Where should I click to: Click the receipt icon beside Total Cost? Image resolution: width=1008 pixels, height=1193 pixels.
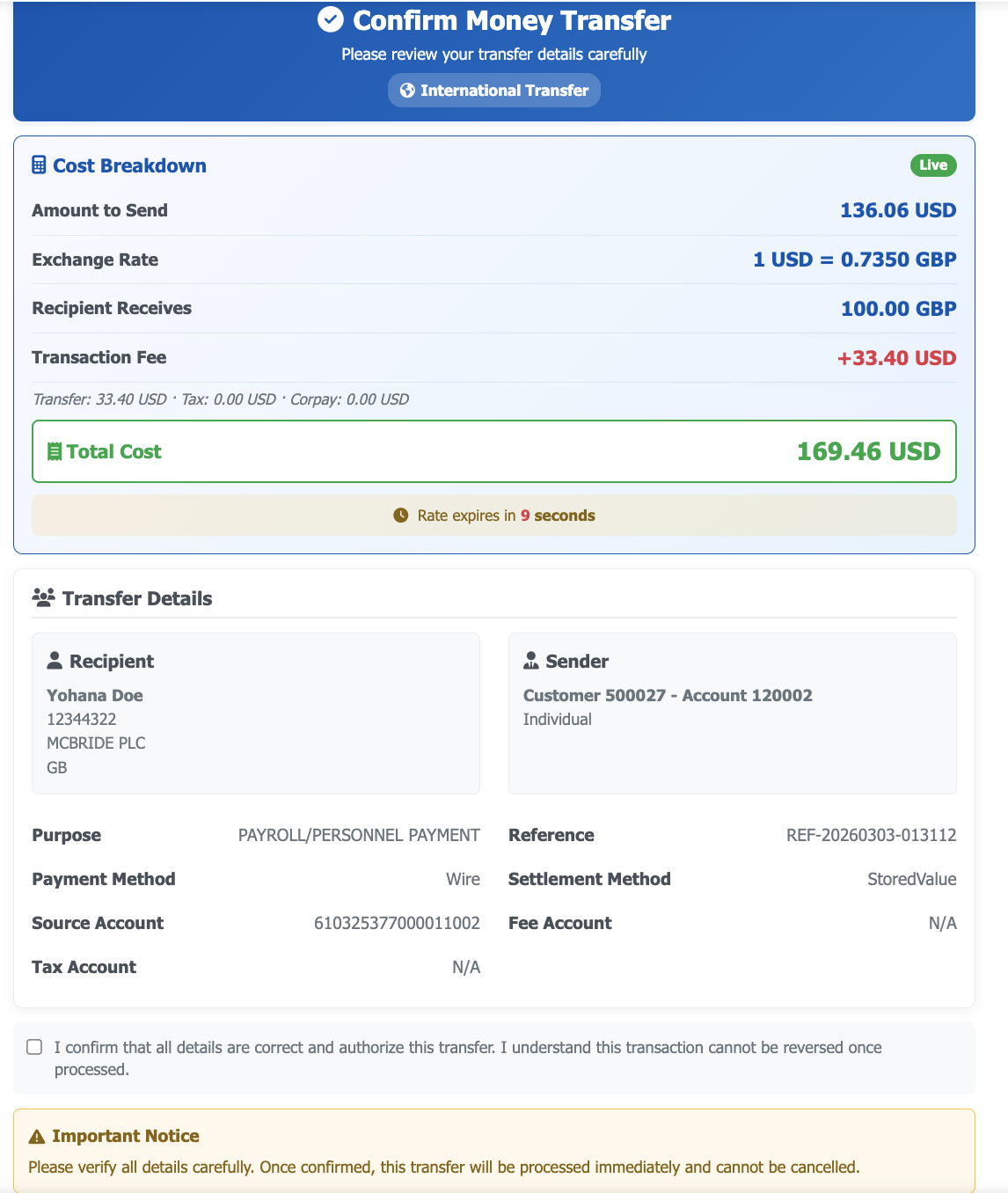click(55, 451)
